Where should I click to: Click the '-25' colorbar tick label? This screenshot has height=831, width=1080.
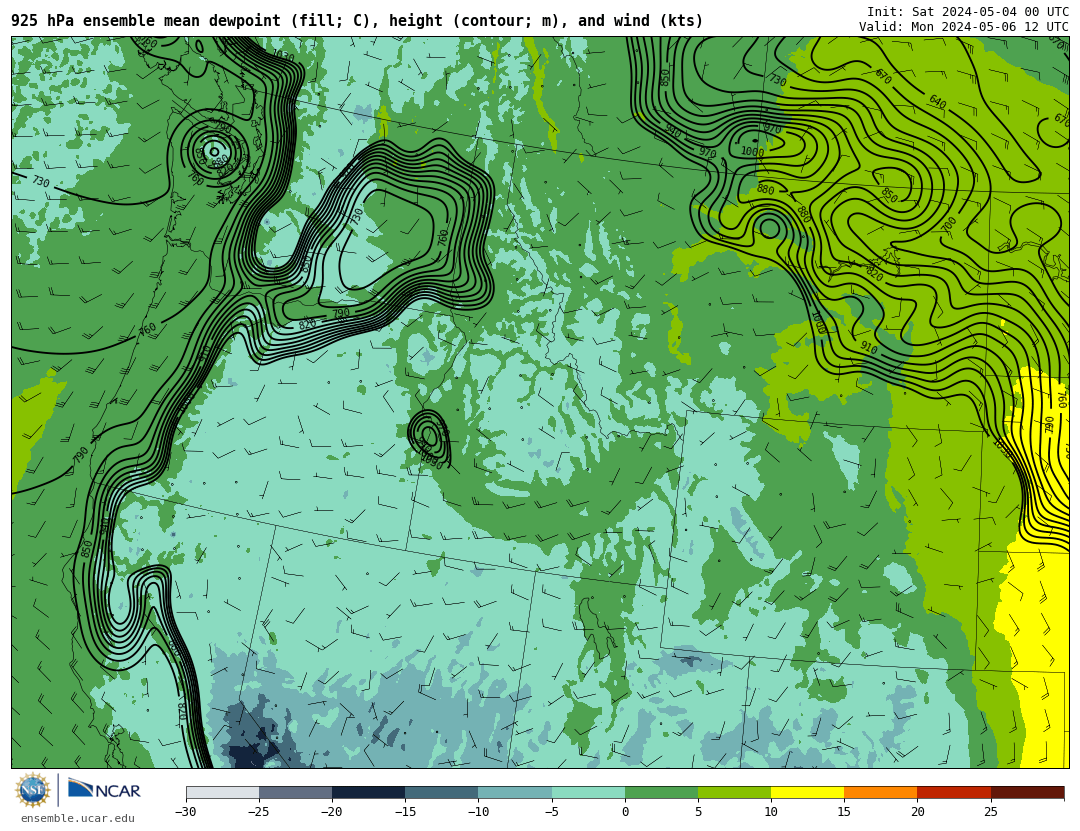pyautogui.click(x=258, y=812)
